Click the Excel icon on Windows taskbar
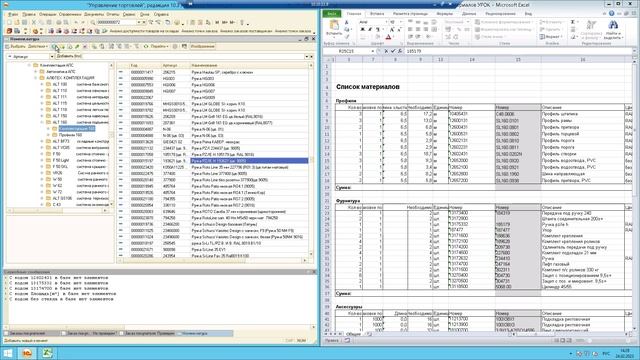 pos(47,353)
